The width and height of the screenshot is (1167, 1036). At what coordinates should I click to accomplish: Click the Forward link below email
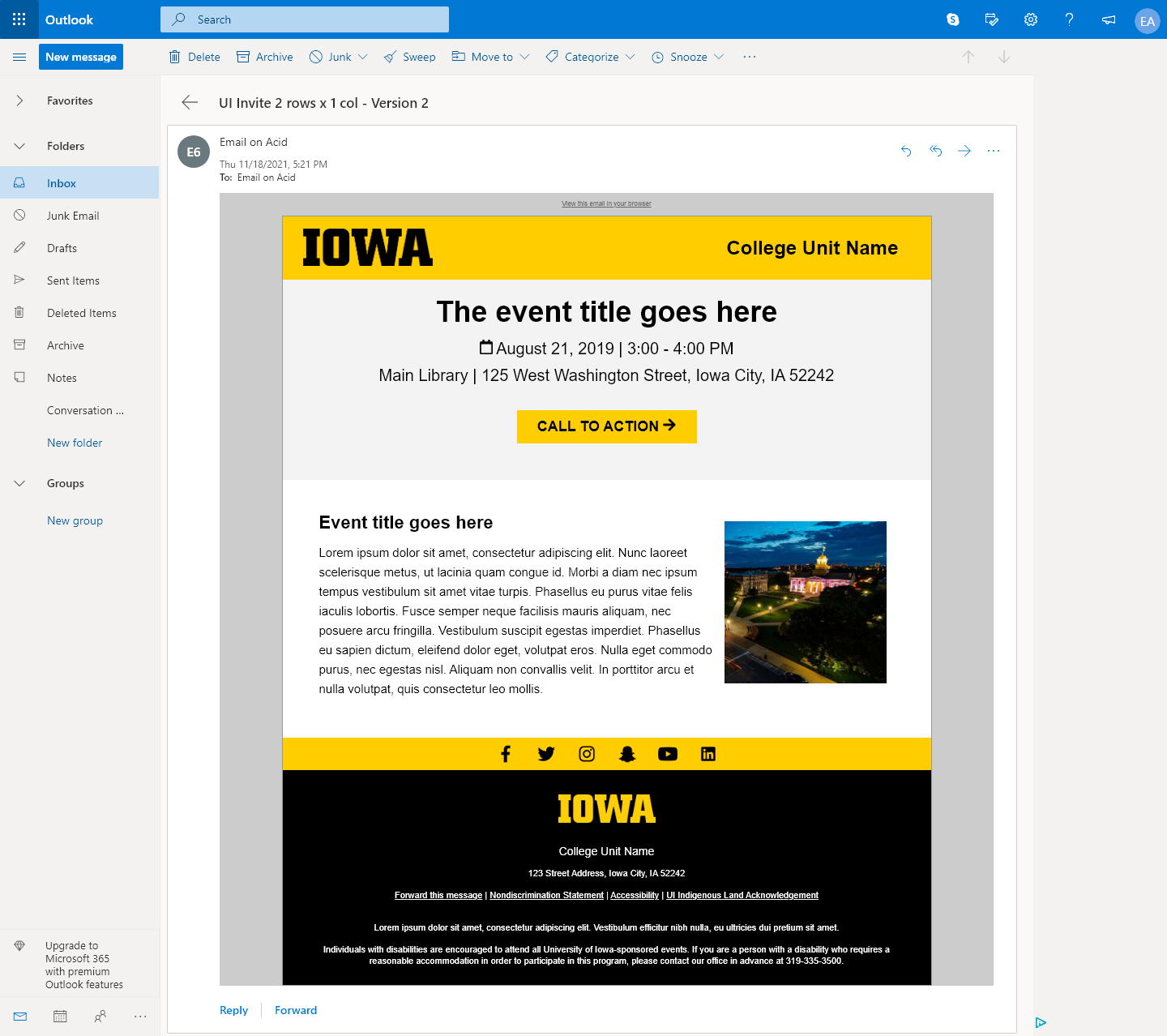[296, 1010]
